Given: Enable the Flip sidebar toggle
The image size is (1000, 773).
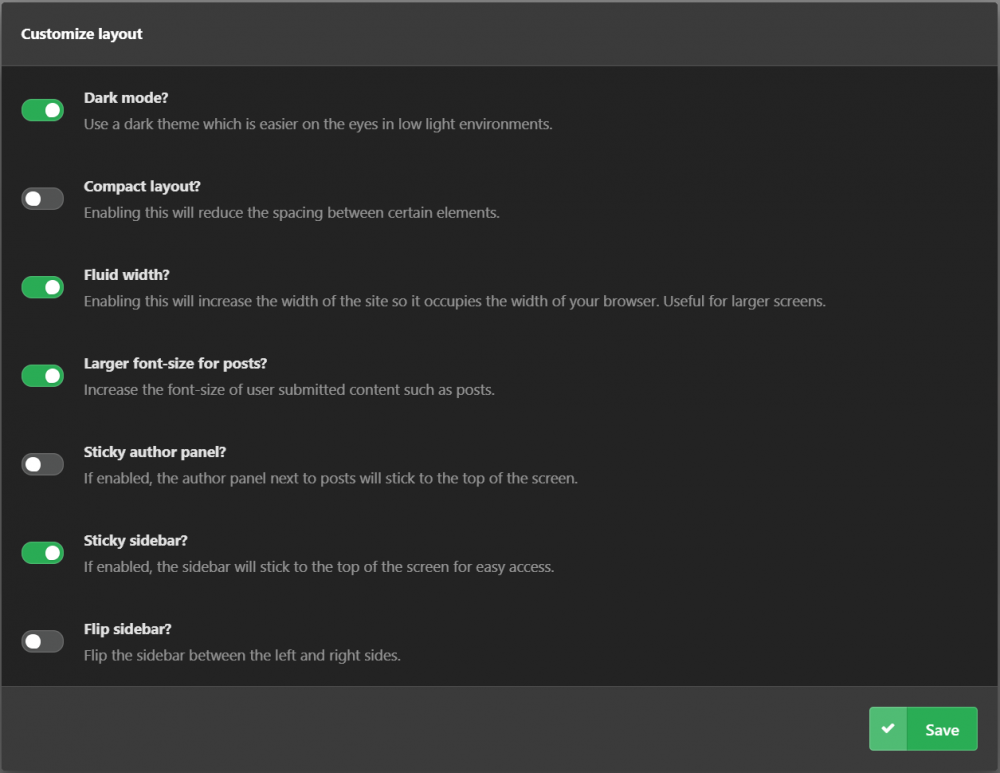Looking at the screenshot, I should click(x=43, y=642).
